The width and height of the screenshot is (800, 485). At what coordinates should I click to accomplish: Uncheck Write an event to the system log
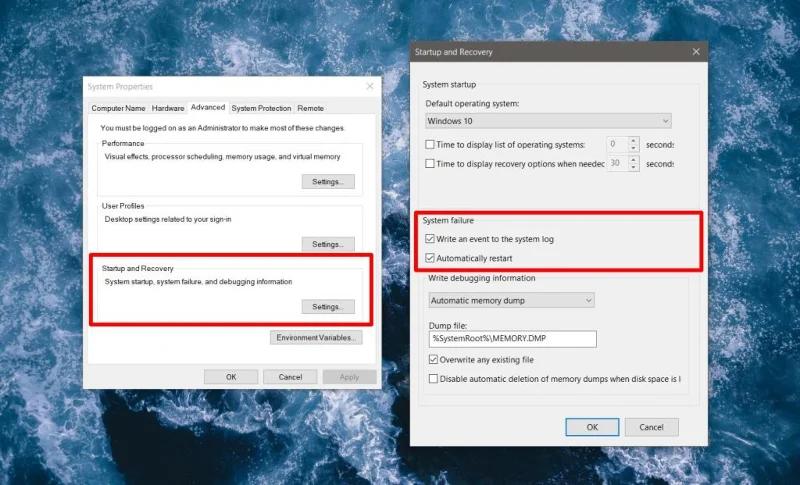pyautogui.click(x=430, y=239)
